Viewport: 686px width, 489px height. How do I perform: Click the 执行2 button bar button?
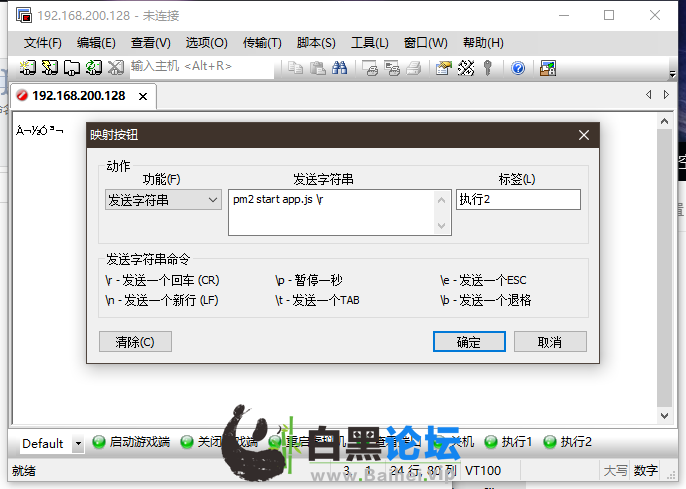point(567,442)
